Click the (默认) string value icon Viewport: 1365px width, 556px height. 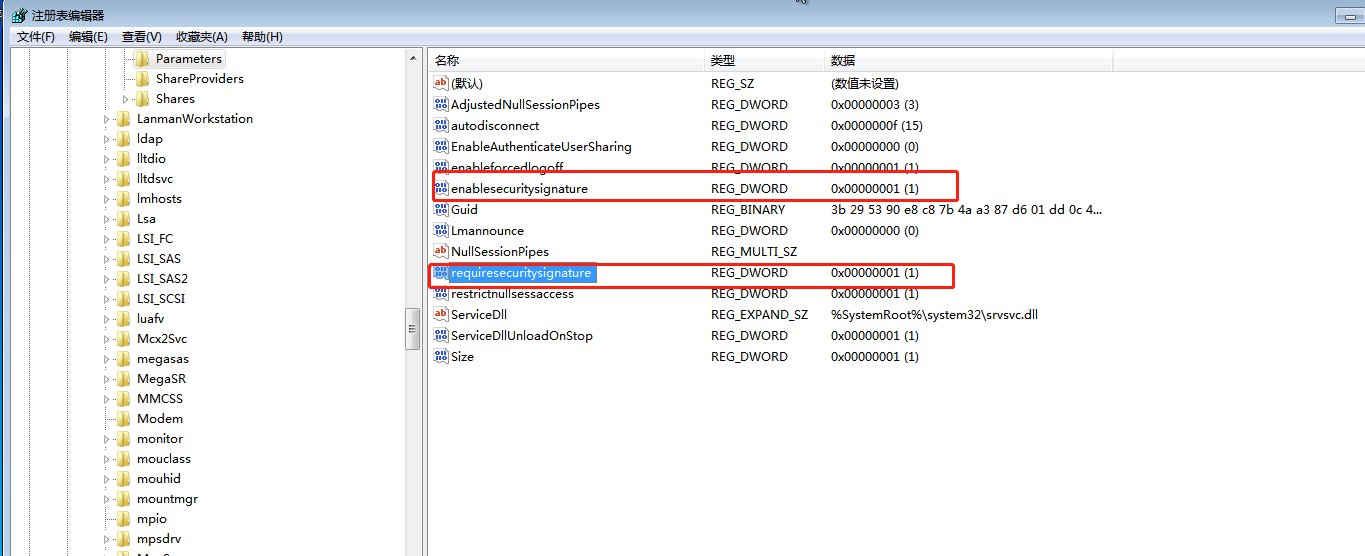441,83
